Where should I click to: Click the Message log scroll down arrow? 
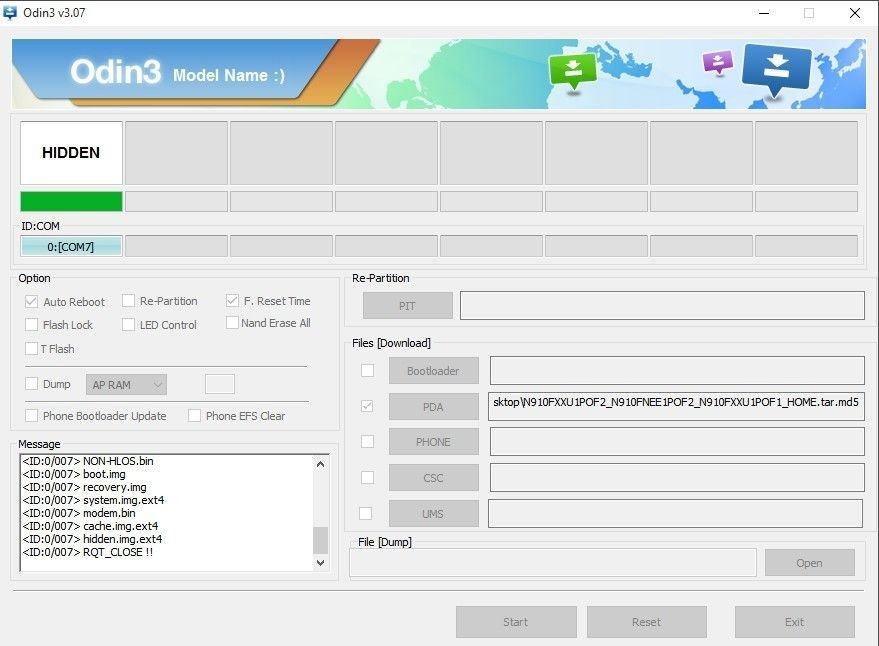pos(321,562)
